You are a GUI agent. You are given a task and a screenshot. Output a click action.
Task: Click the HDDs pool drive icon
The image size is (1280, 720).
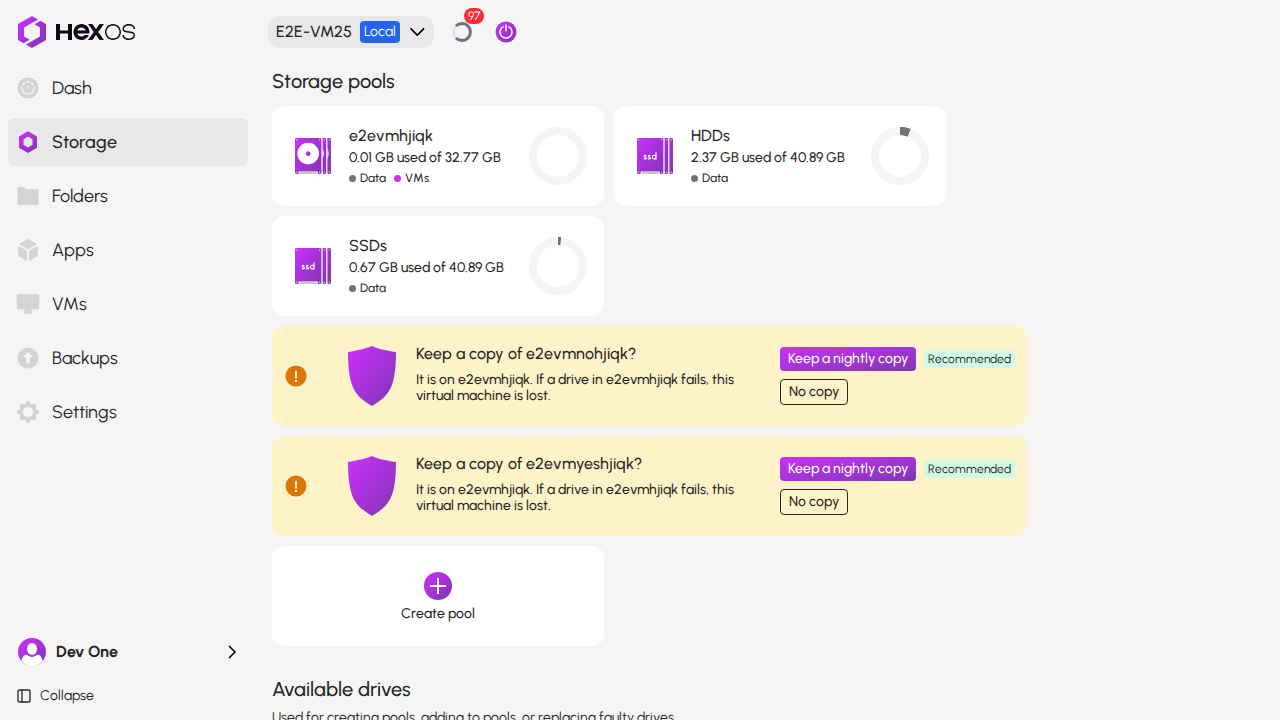point(655,156)
